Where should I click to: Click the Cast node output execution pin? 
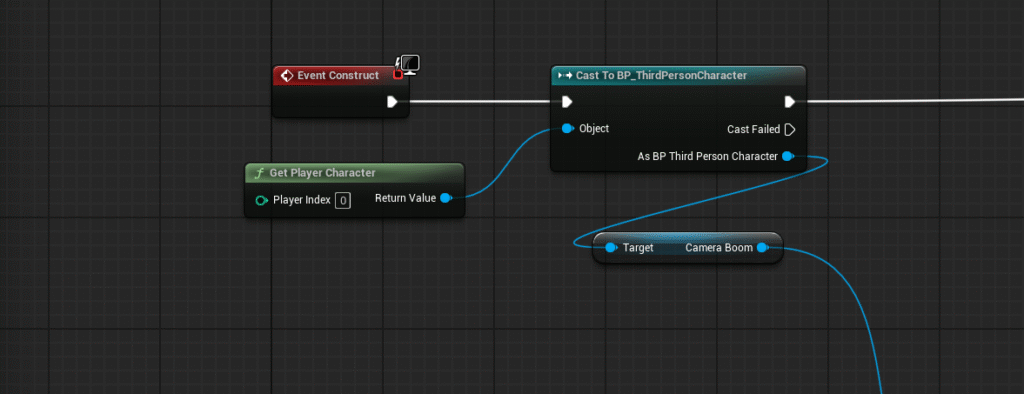[790, 102]
